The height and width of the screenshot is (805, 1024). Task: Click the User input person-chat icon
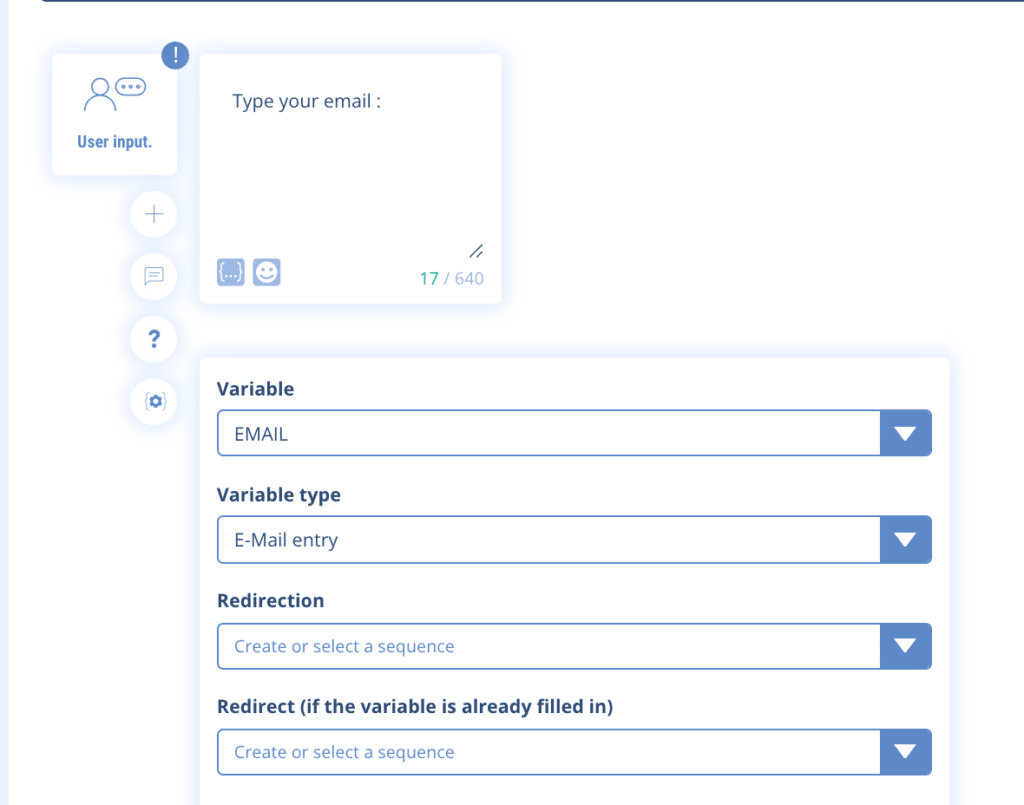tap(115, 93)
